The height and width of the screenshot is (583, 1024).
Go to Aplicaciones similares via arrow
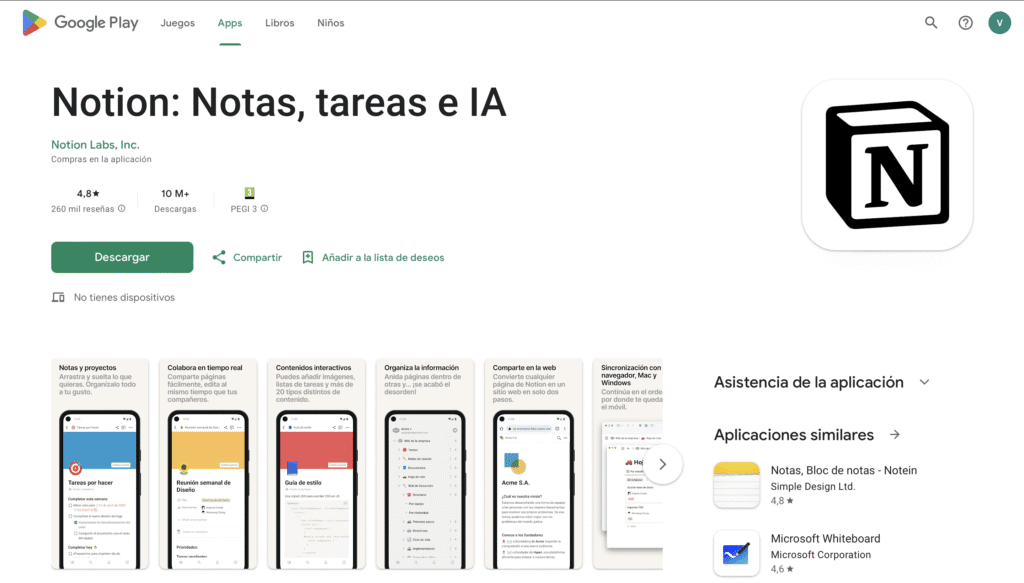(895, 435)
